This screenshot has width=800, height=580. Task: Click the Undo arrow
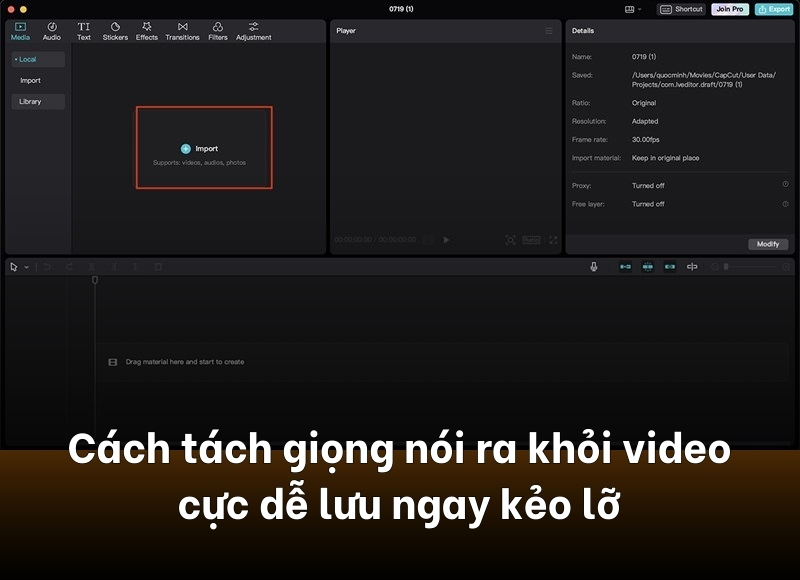47,267
